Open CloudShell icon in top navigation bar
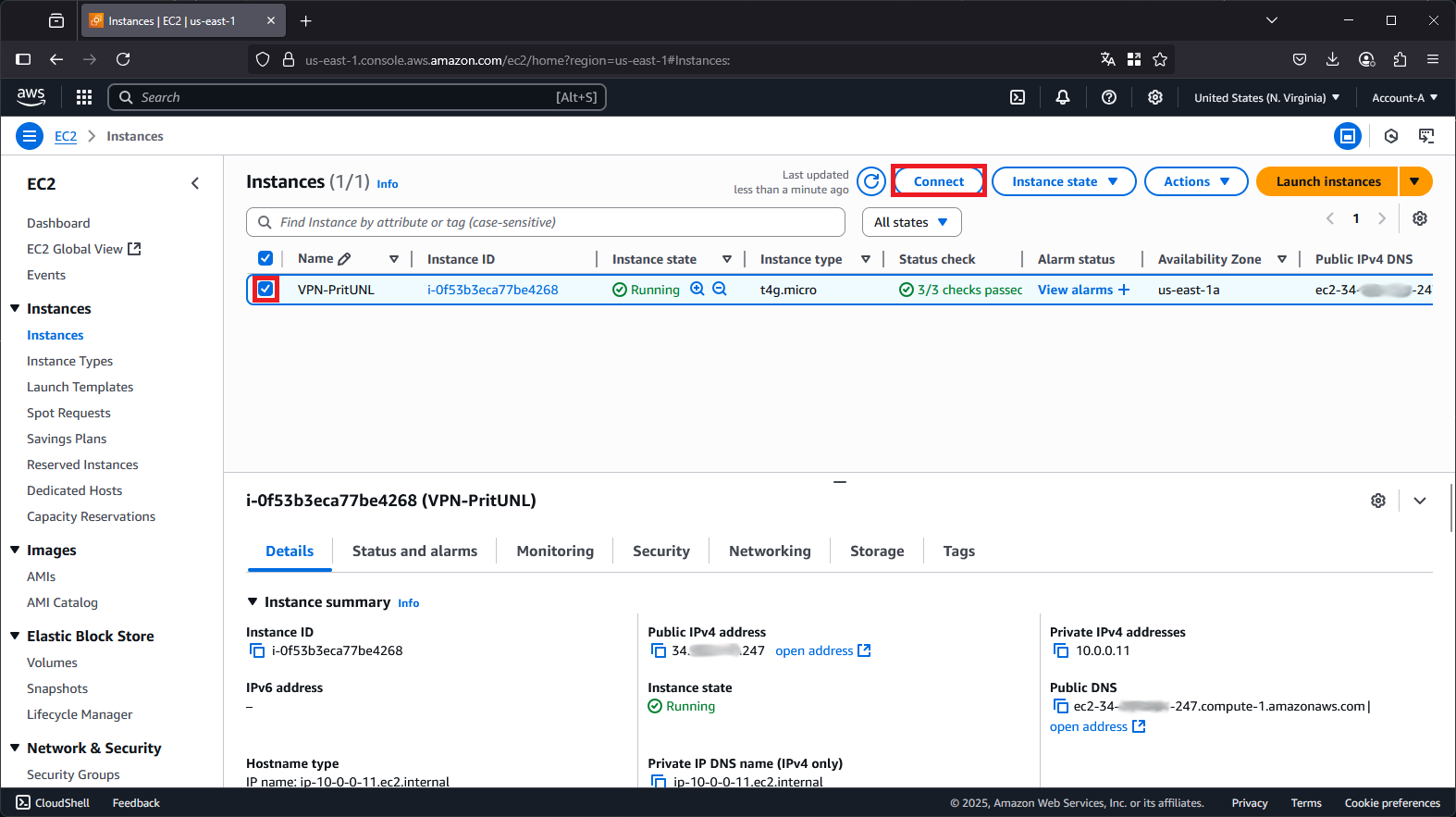1456x817 pixels. point(1018,97)
